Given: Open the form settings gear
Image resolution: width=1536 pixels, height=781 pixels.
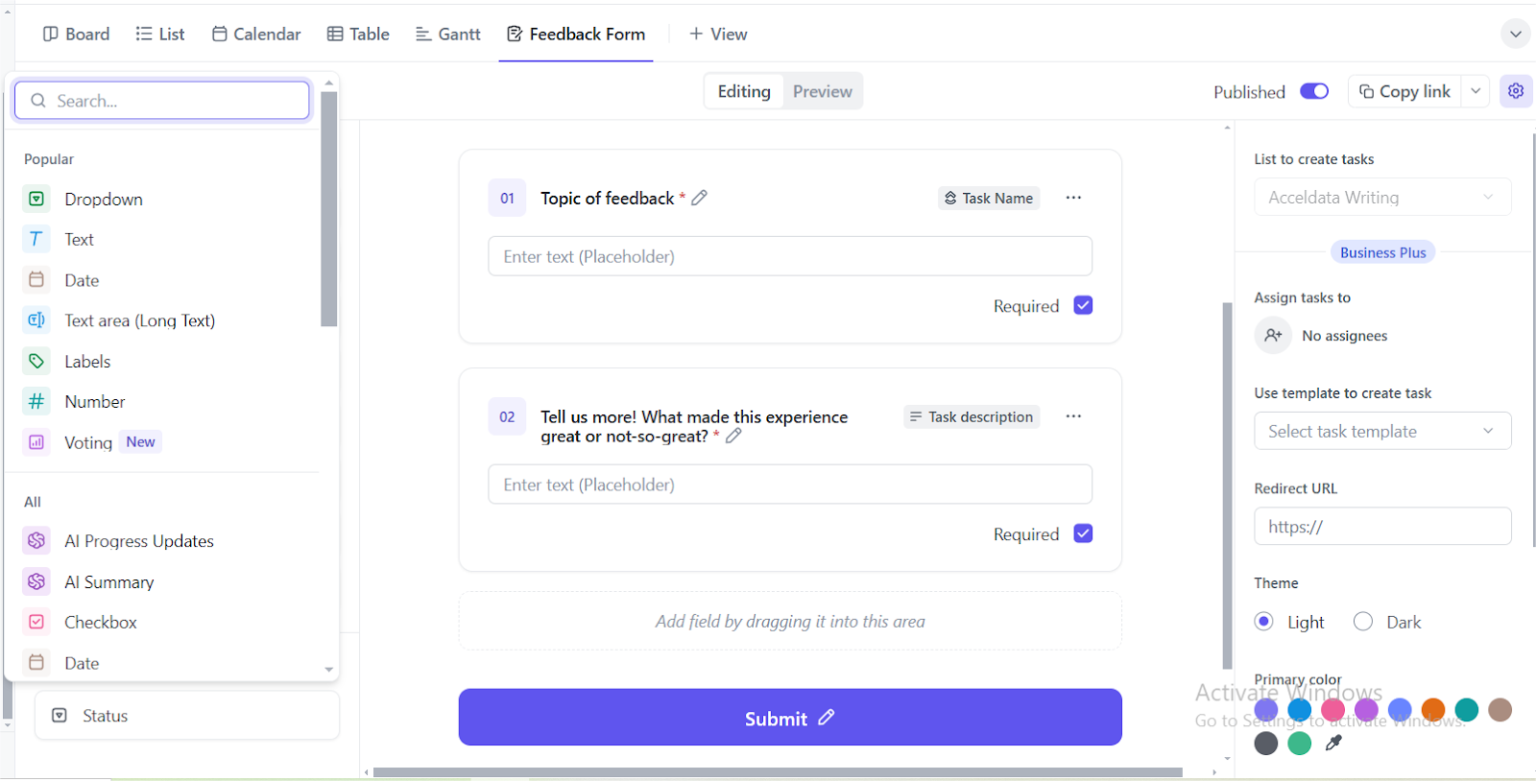Looking at the screenshot, I should [x=1515, y=91].
